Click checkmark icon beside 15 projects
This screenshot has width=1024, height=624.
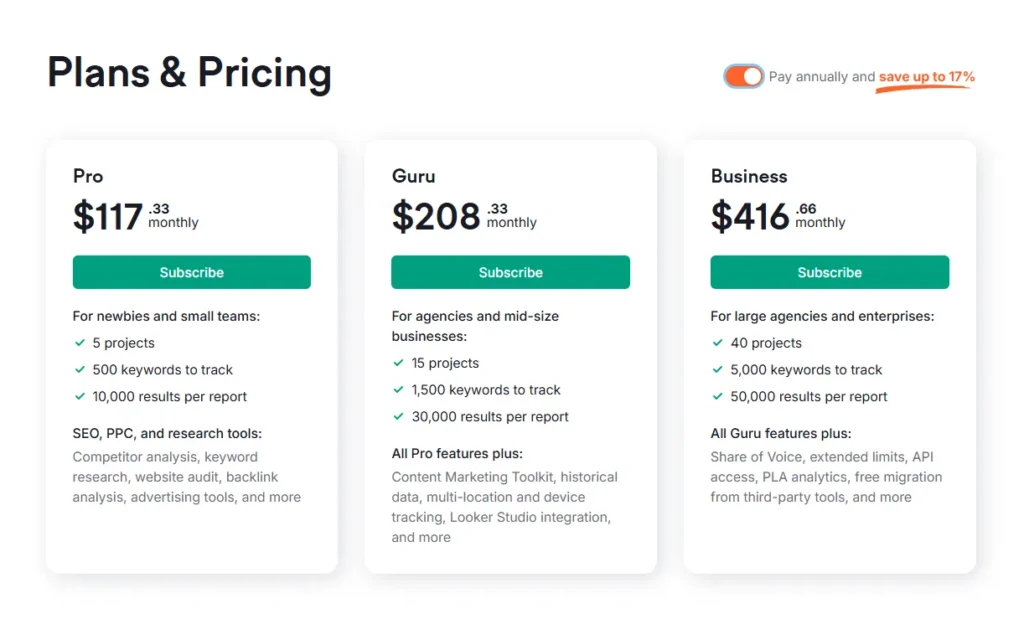399,363
